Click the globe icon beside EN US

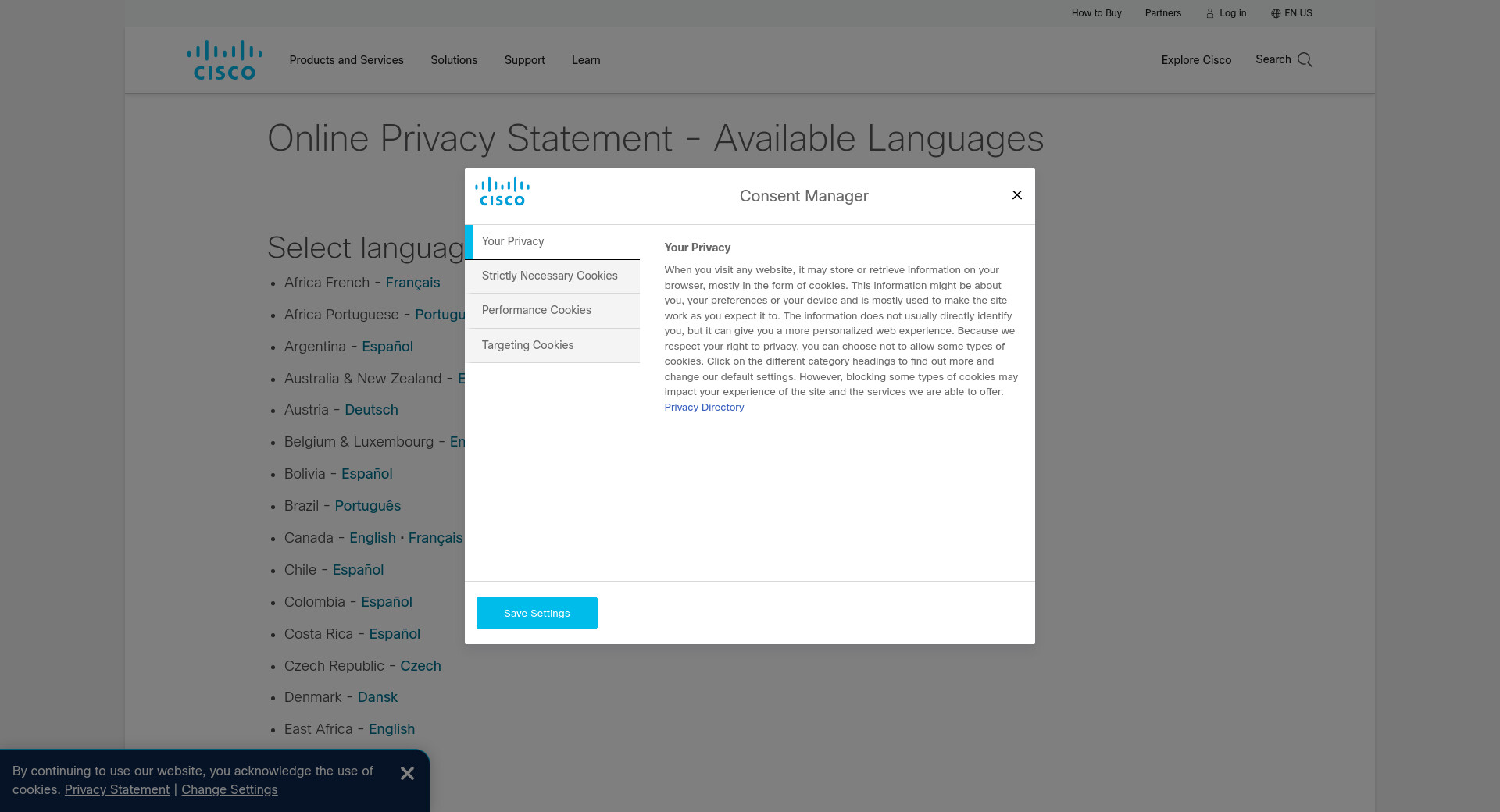click(1276, 13)
